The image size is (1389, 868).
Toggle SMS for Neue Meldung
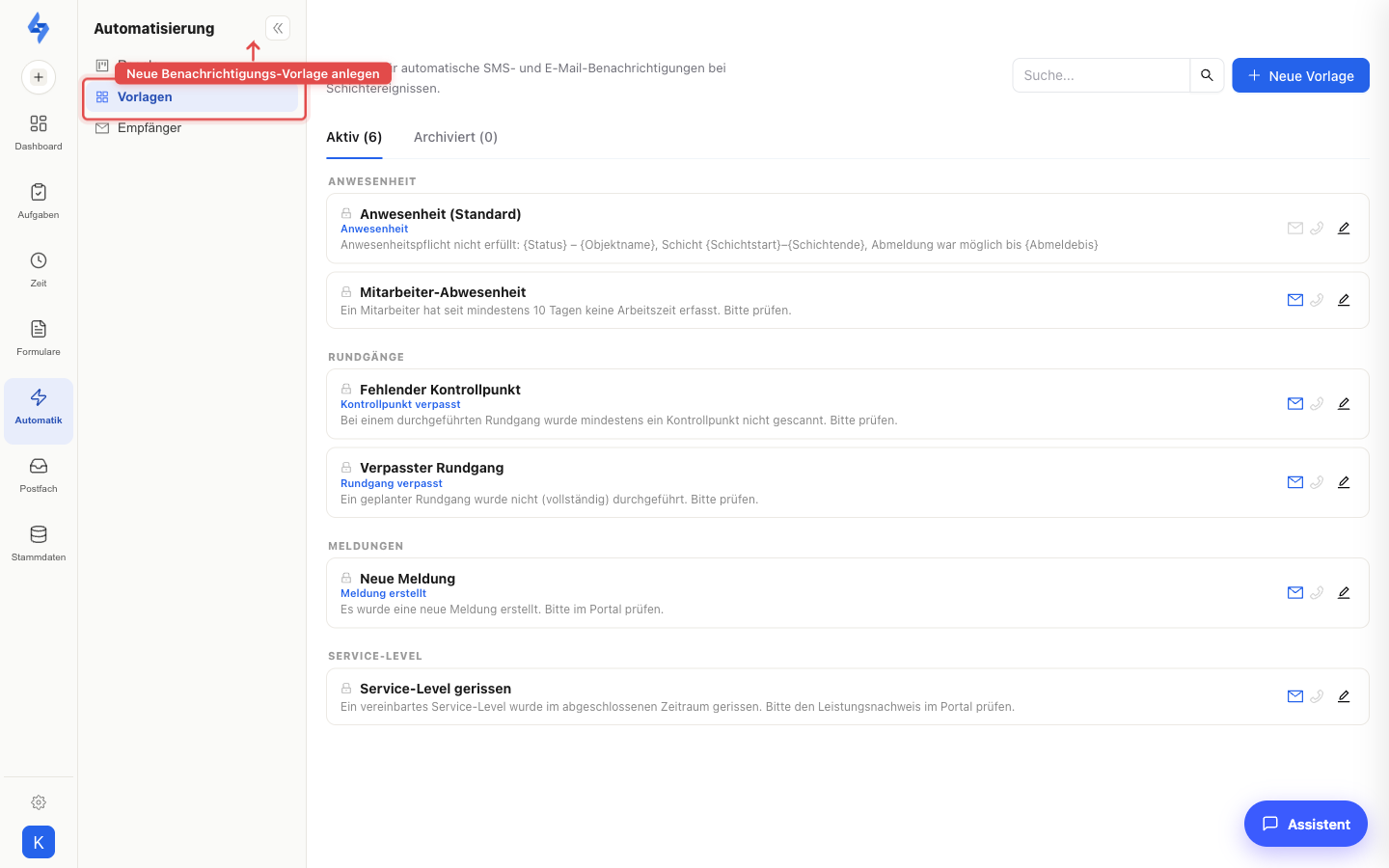pyautogui.click(x=1317, y=593)
